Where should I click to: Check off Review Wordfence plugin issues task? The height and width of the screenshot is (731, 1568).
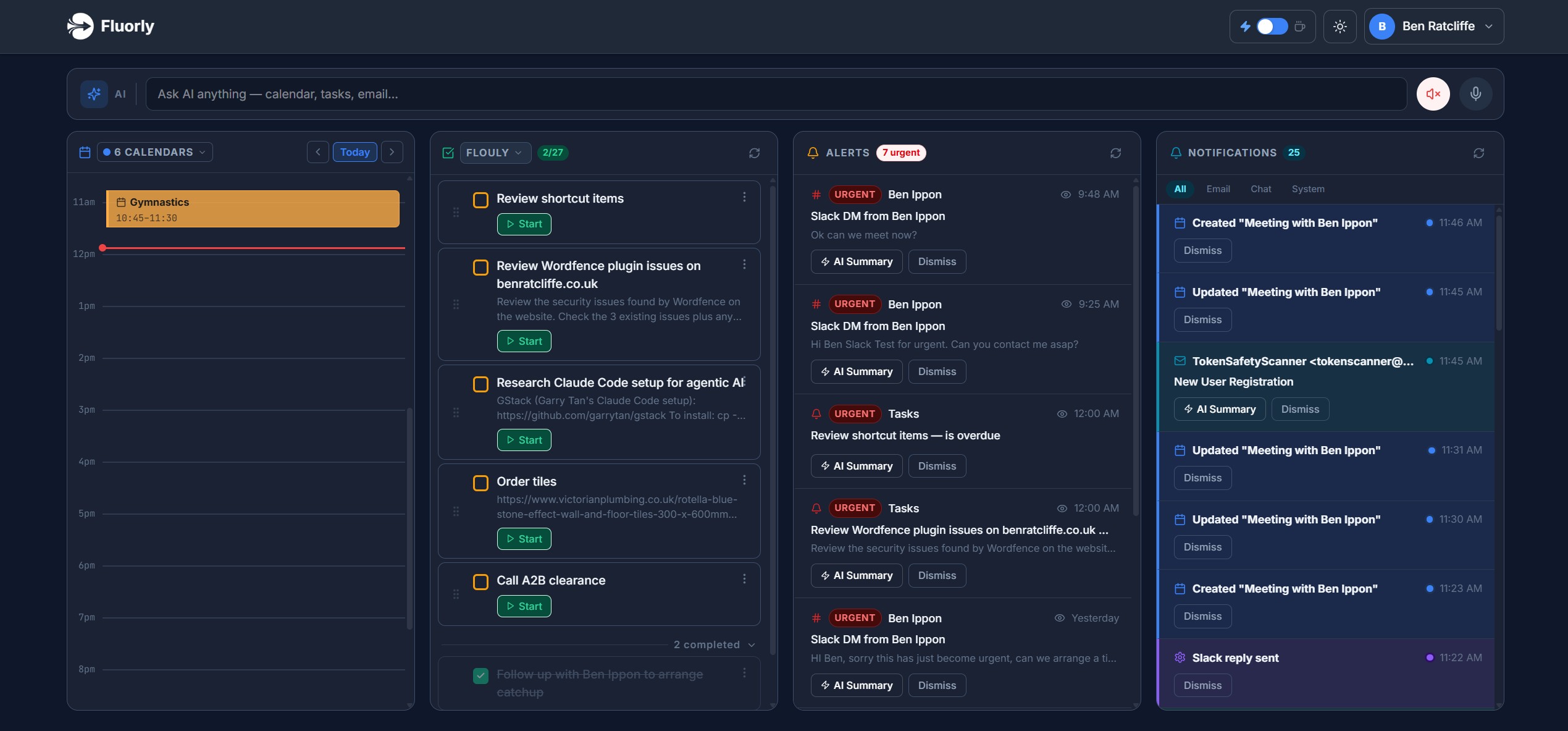click(x=480, y=267)
